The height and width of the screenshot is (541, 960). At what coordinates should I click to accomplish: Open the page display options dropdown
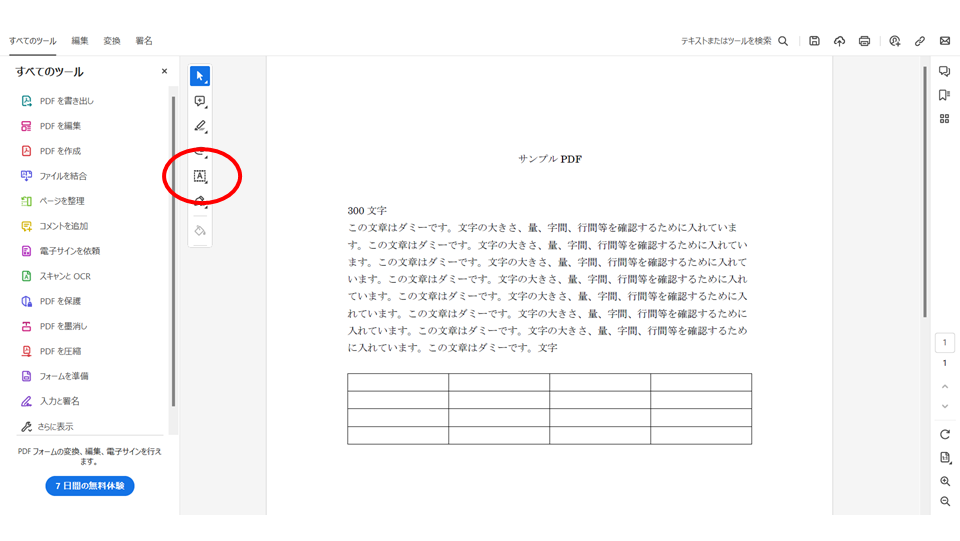click(x=945, y=458)
